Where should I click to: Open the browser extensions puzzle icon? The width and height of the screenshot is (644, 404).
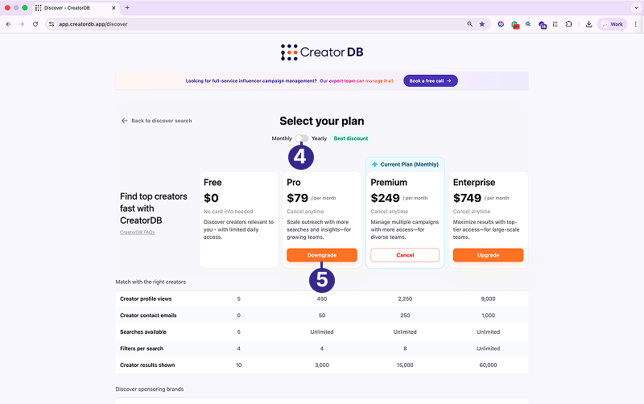coord(569,24)
